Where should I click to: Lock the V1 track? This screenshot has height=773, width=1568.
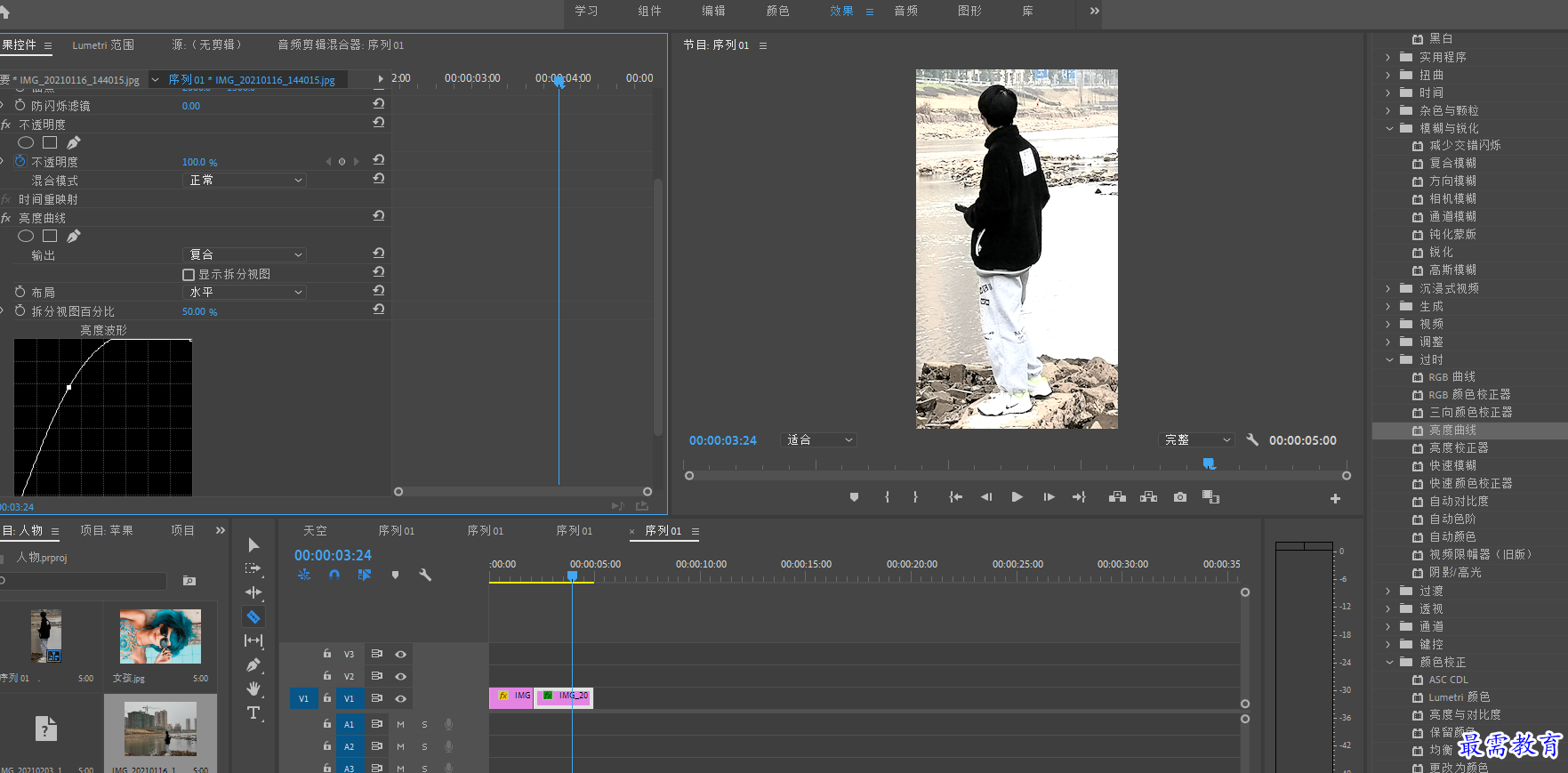pyautogui.click(x=327, y=698)
